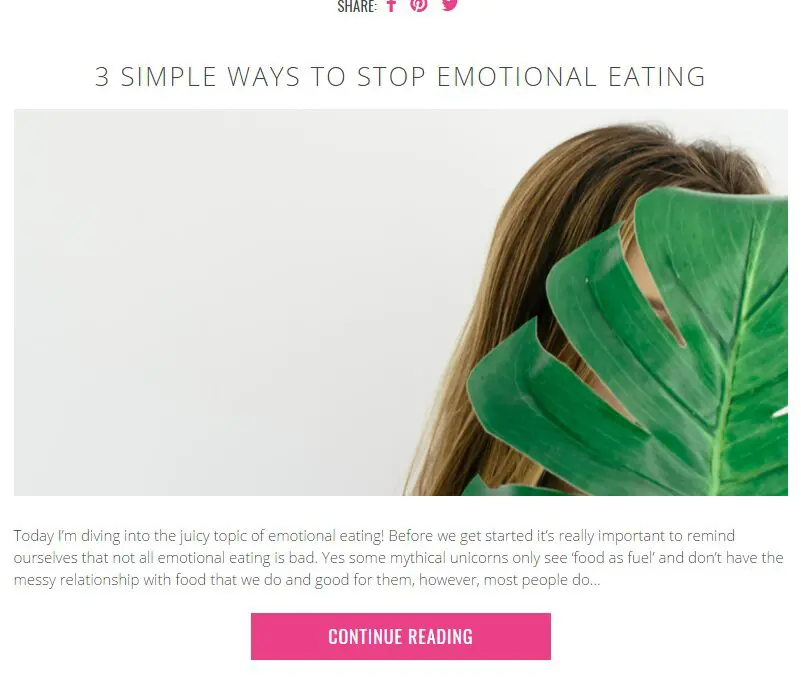Click the excerpt paragraph starting 'Today I'm diving'
Screen dimensions: 801x679
398,557
